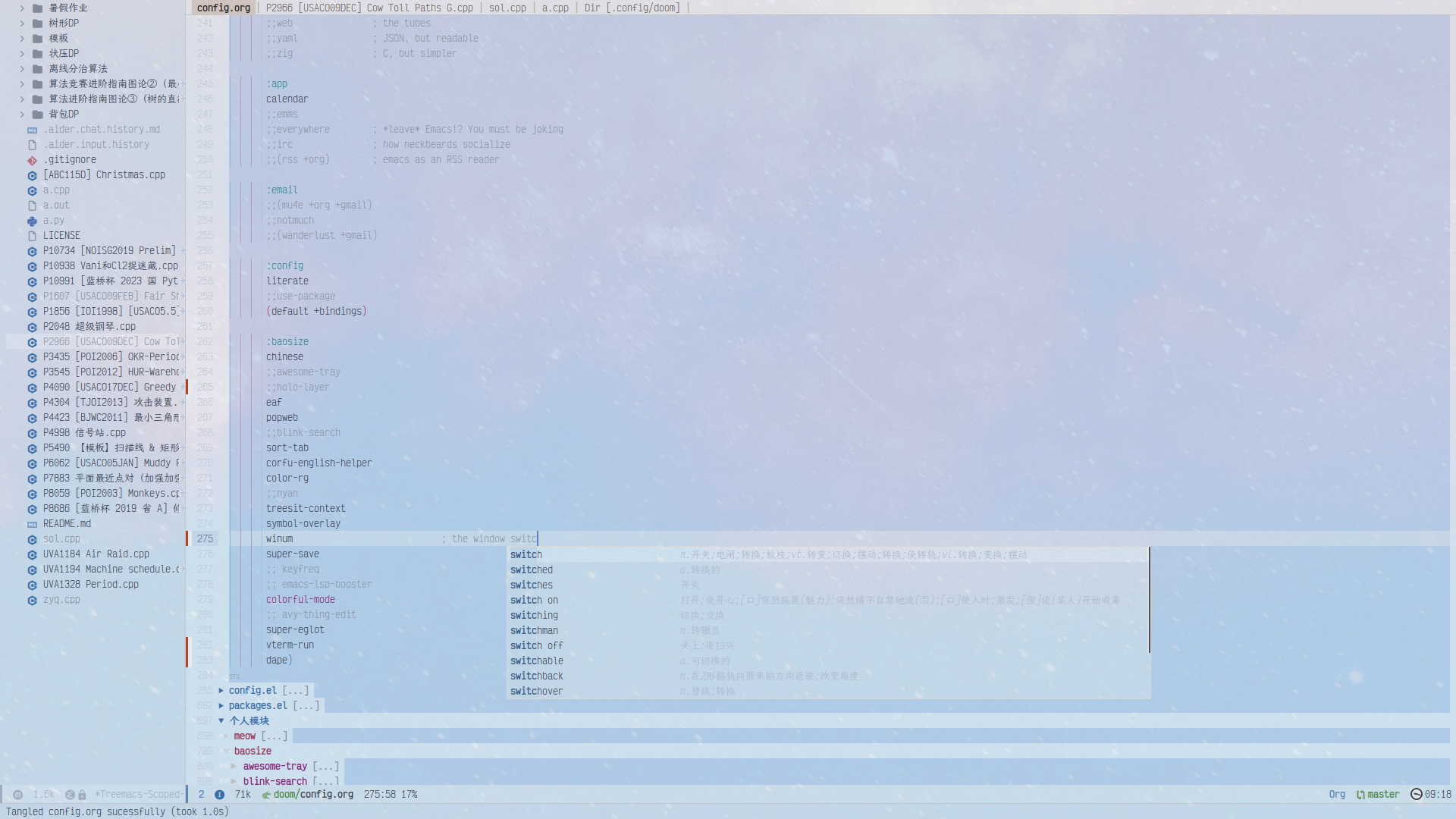Click the git branch icon next to master
The image size is (1456, 819).
tap(1360, 795)
